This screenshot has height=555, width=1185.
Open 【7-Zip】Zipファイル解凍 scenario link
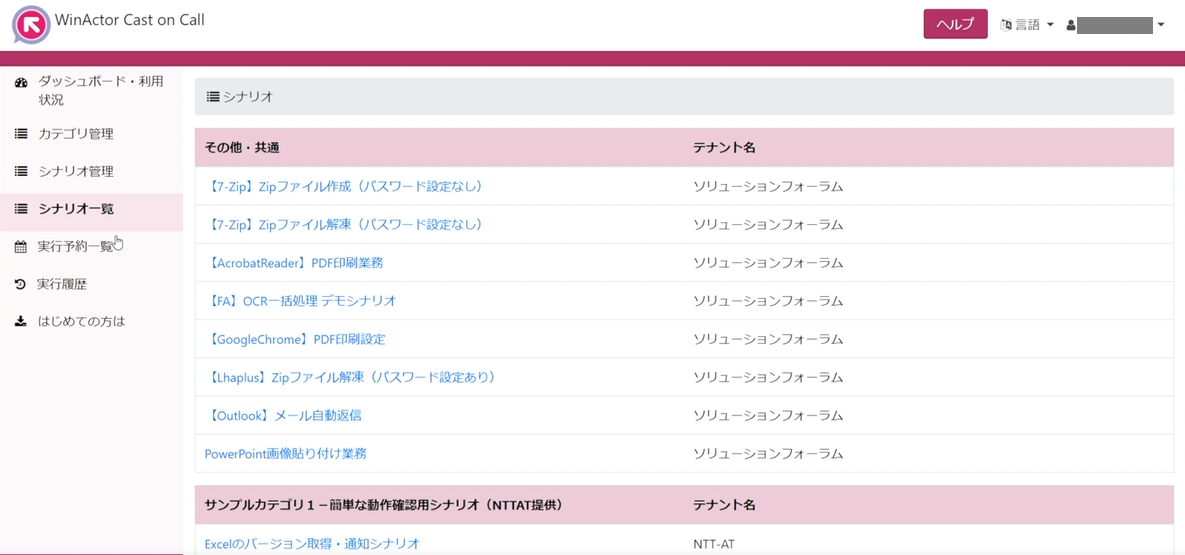point(343,225)
